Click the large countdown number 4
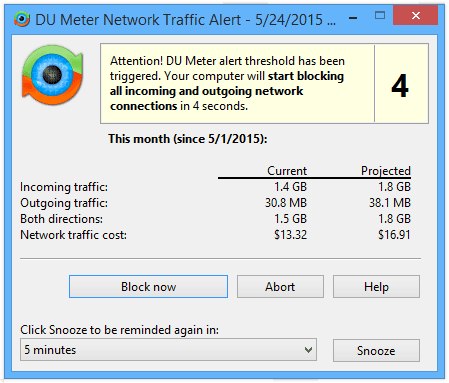 point(400,86)
